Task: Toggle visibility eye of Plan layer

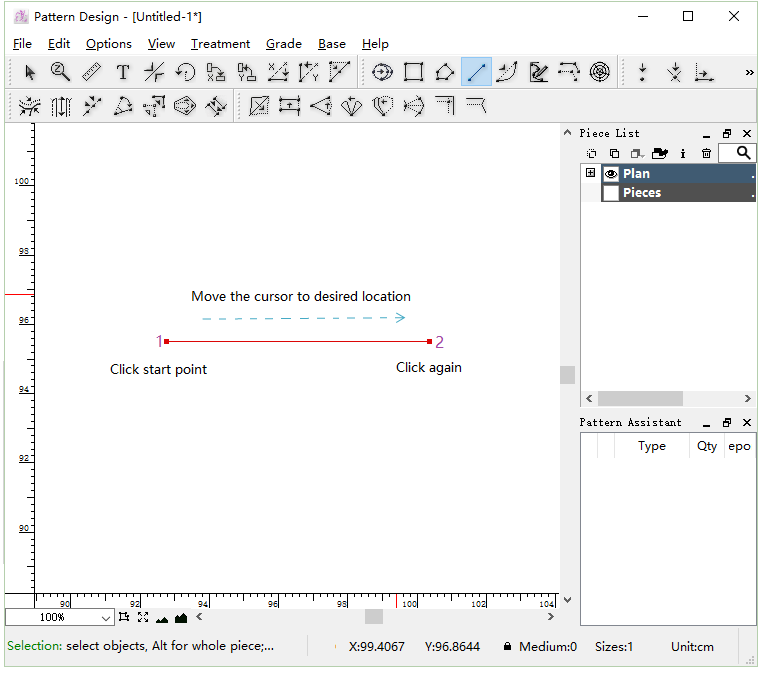Action: (x=610, y=174)
